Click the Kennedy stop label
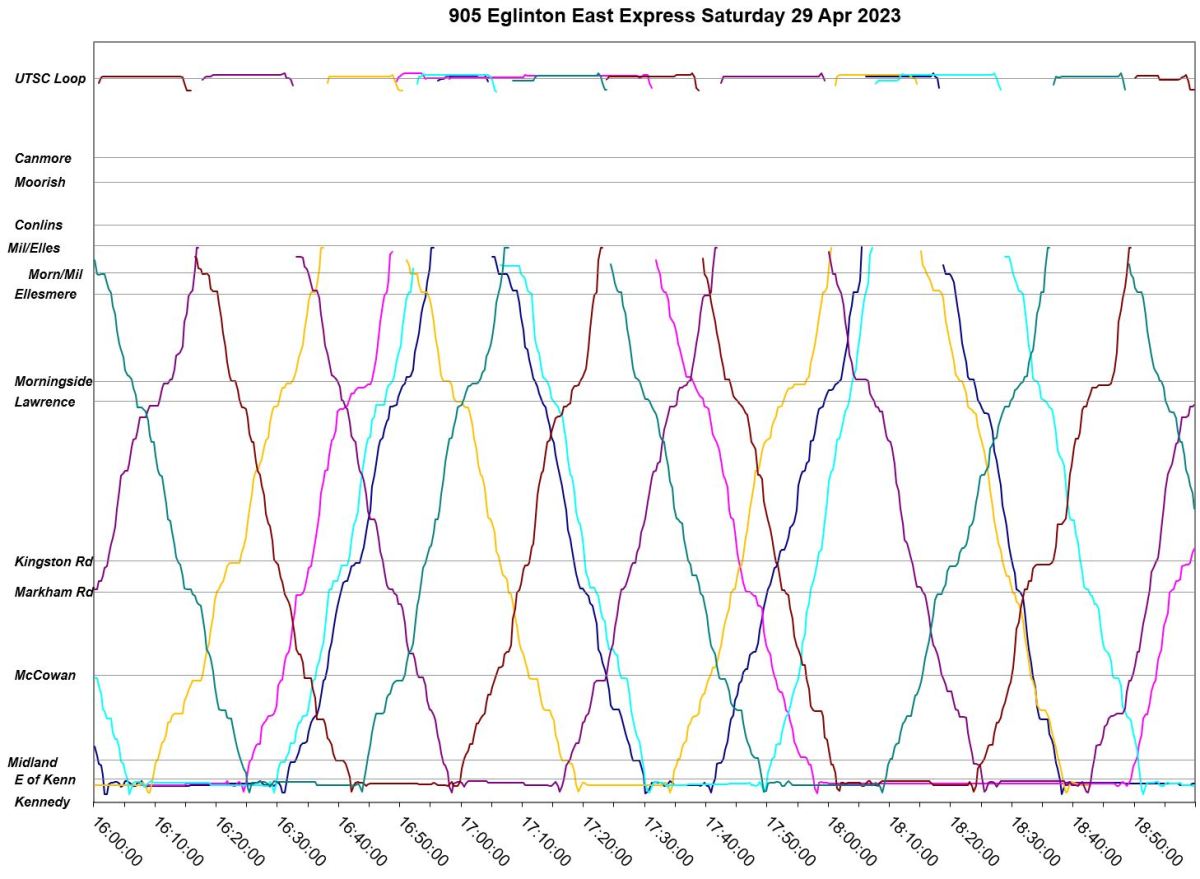 click(x=42, y=802)
